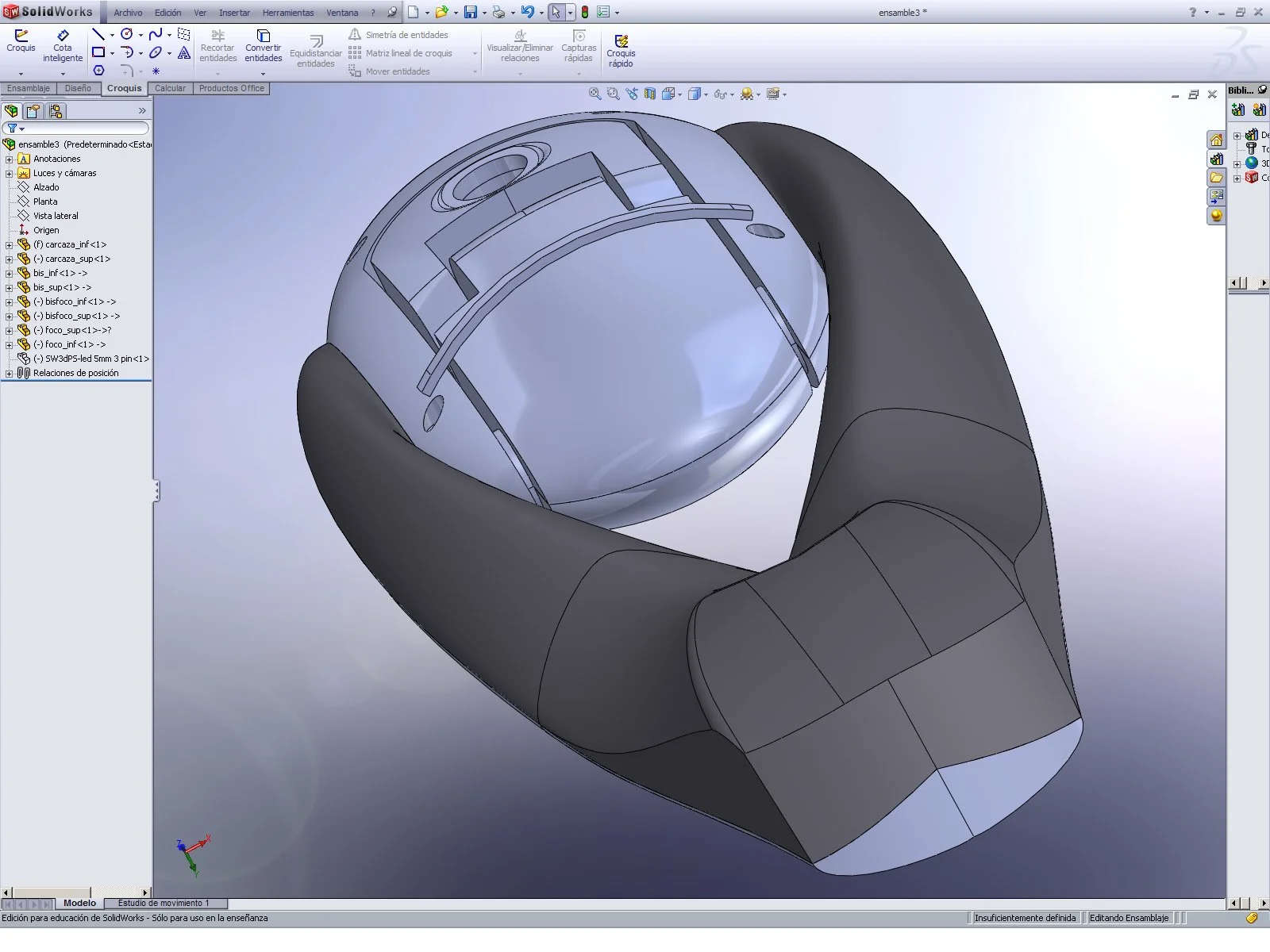Click the Save diskette icon

(x=471, y=12)
